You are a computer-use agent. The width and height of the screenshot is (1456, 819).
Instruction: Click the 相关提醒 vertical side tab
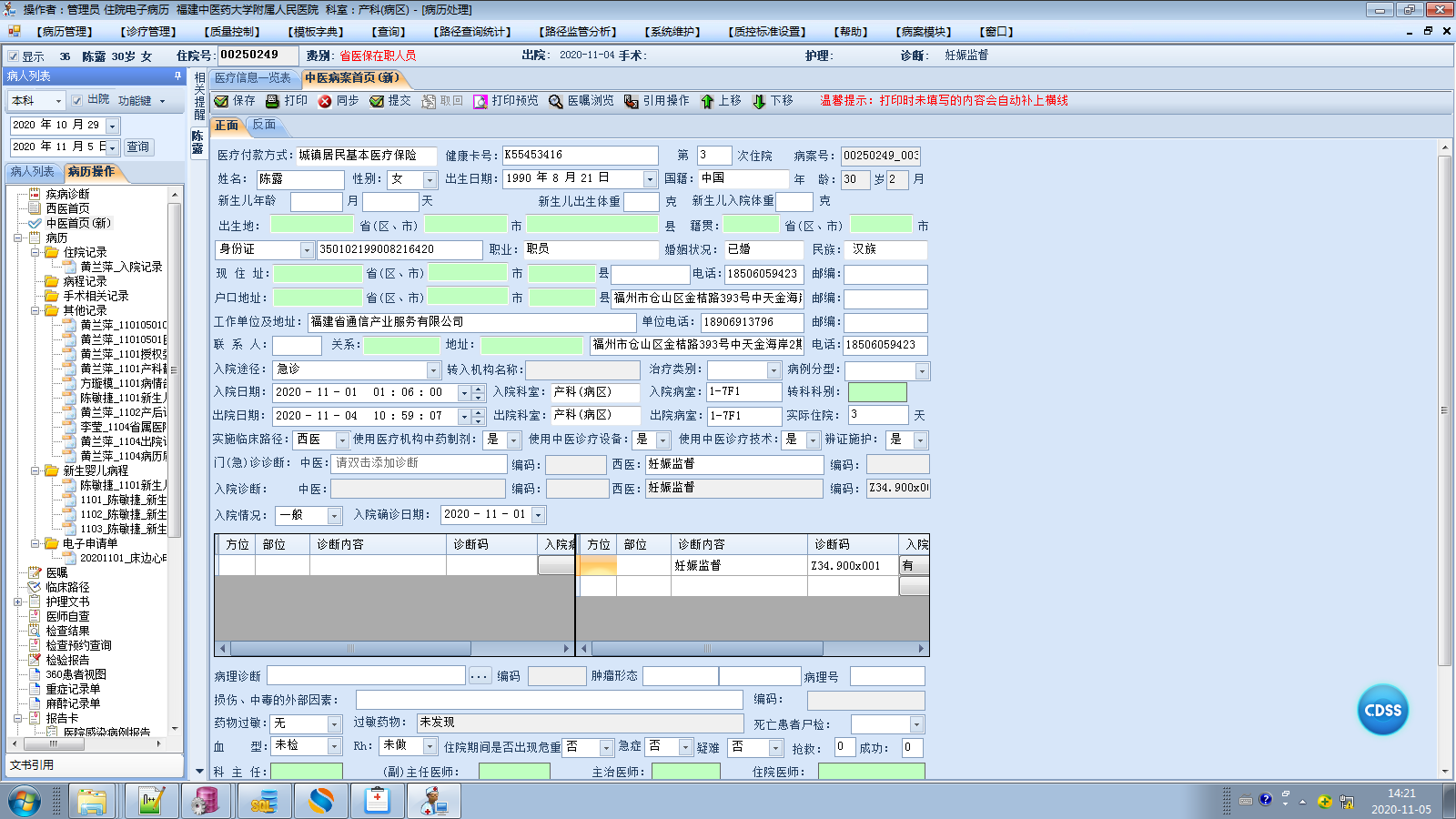click(x=199, y=96)
